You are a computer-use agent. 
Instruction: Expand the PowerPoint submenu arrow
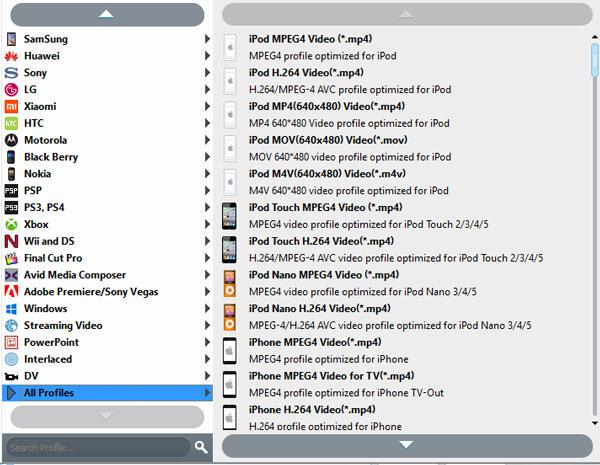pyautogui.click(x=207, y=342)
